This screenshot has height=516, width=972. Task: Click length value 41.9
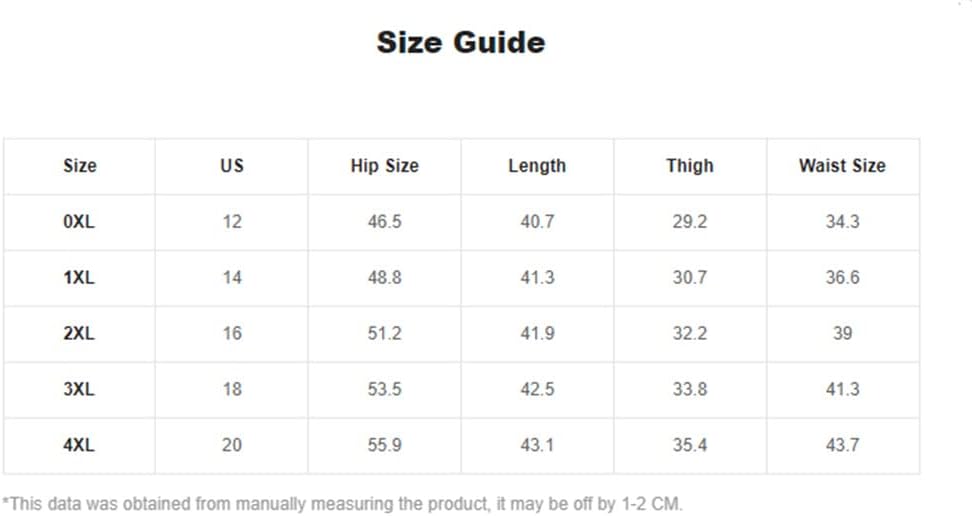tap(537, 333)
